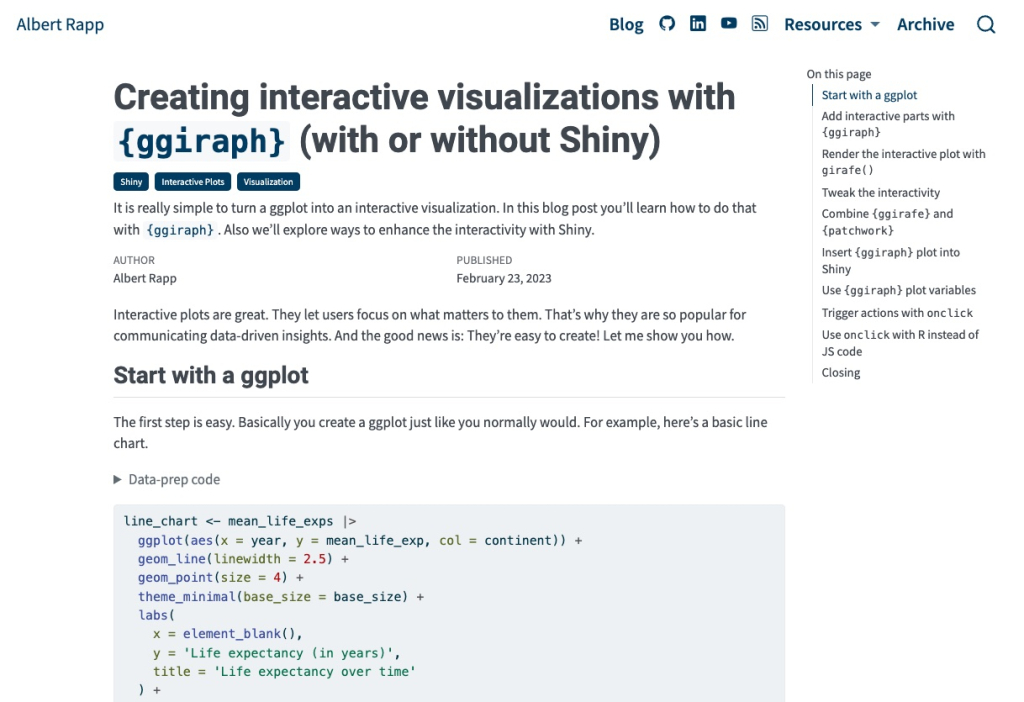Open the GitHub icon link
1024x702 pixels.
667,24
